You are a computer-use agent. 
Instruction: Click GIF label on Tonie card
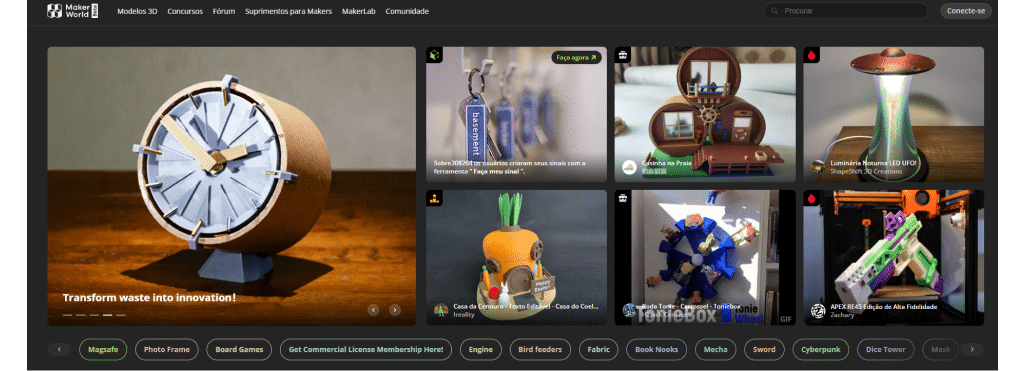[x=786, y=319]
